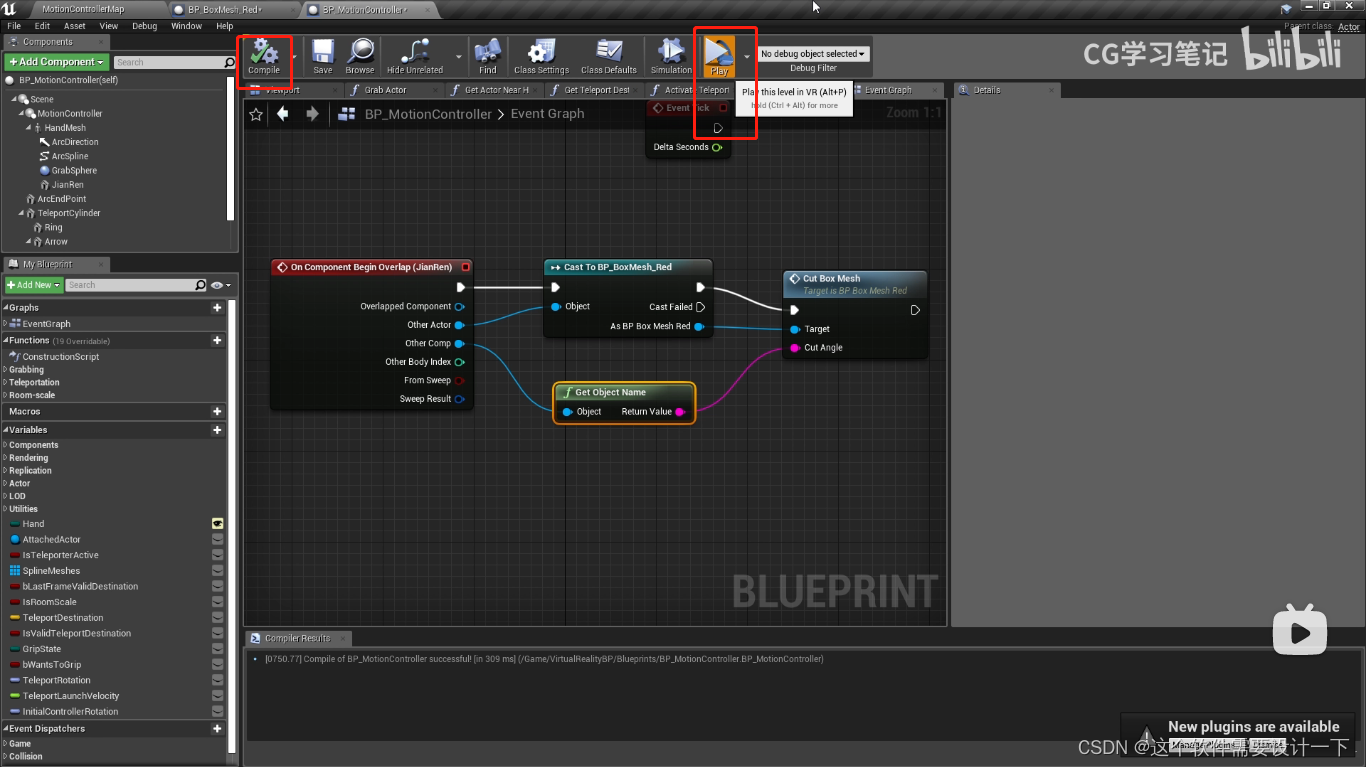Image resolution: width=1366 pixels, height=767 pixels.
Task: Add new graph with Graphs plus icon
Action: [x=217, y=308]
